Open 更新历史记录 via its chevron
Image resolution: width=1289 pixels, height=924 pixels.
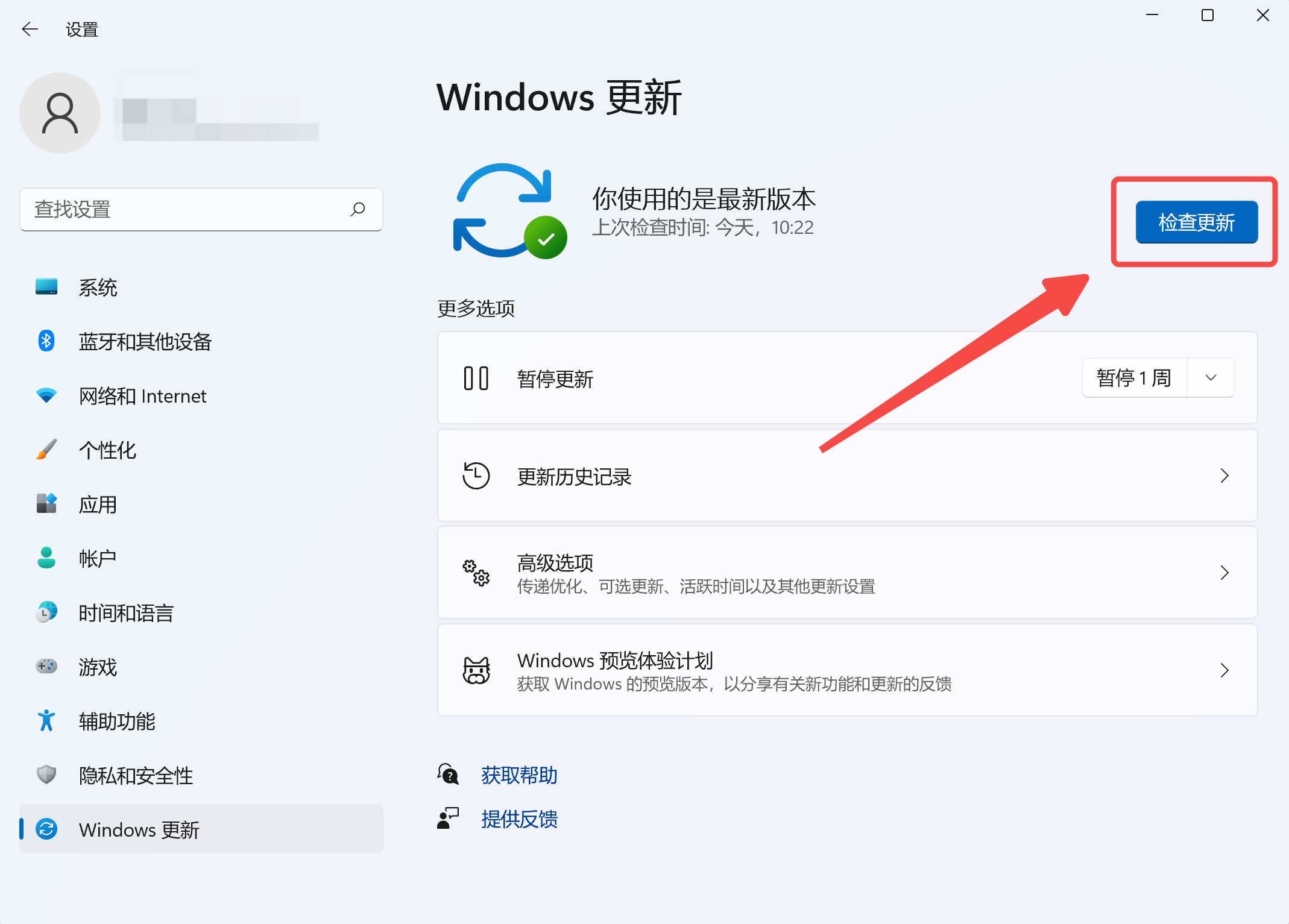[x=1224, y=476]
